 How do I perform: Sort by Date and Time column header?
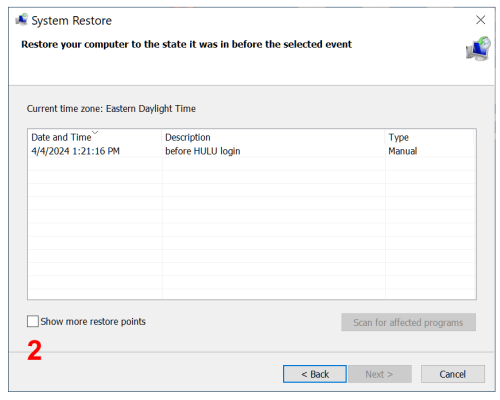61,137
